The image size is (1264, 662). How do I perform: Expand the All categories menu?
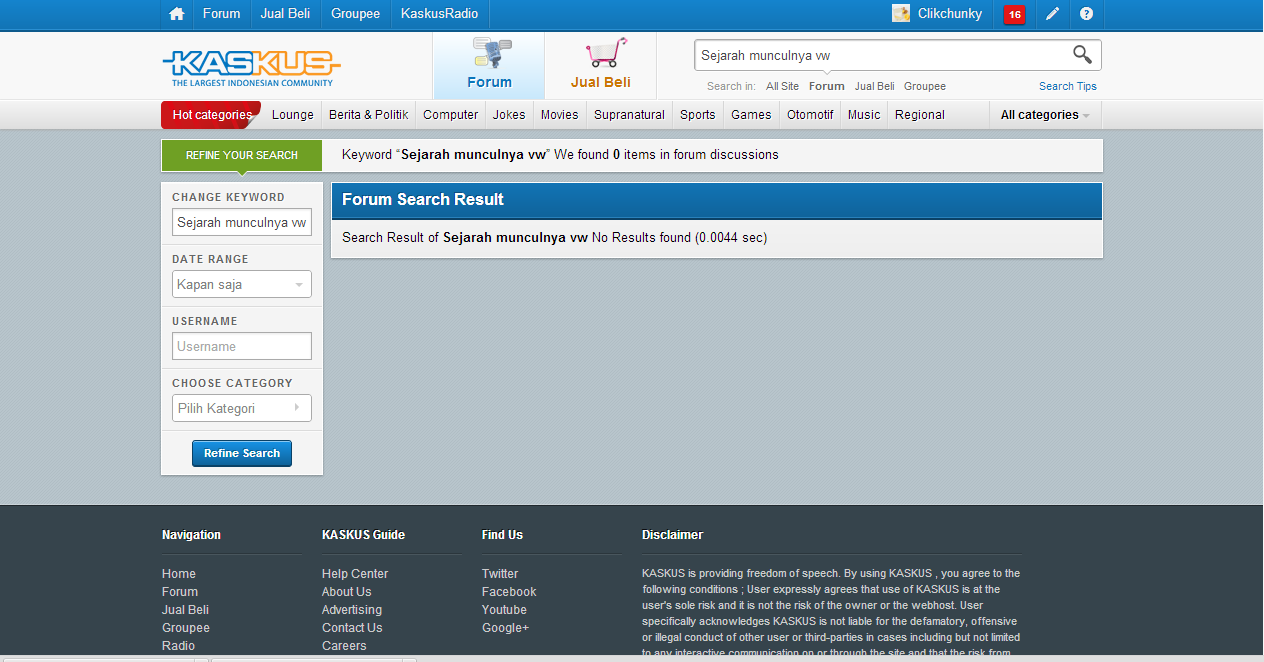point(1045,115)
